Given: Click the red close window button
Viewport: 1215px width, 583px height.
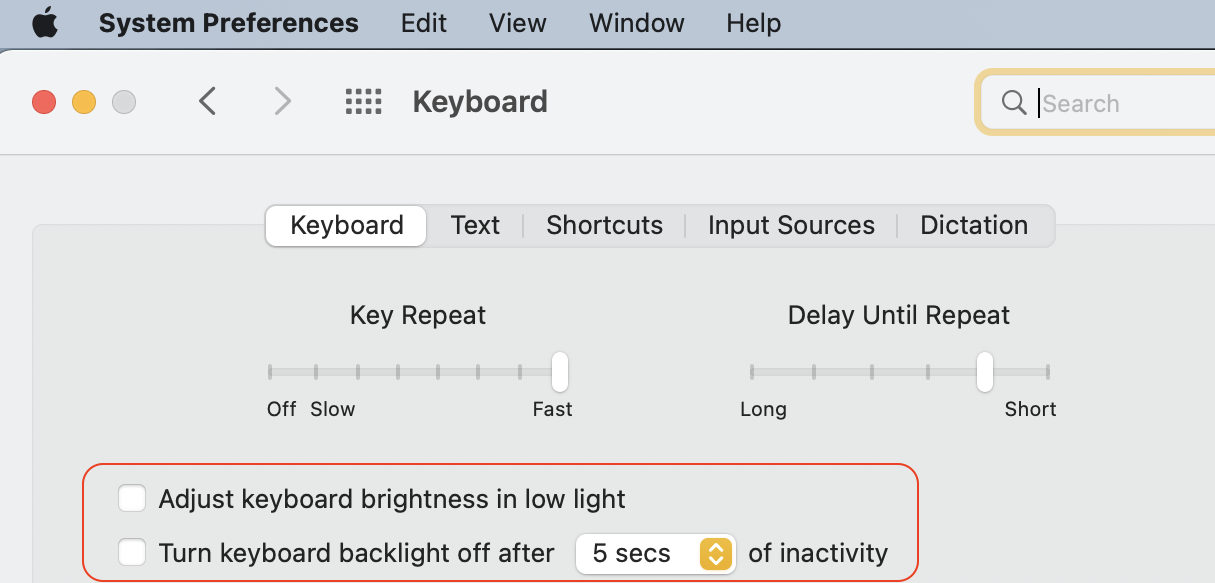Looking at the screenshot, I should pos(44,102).
